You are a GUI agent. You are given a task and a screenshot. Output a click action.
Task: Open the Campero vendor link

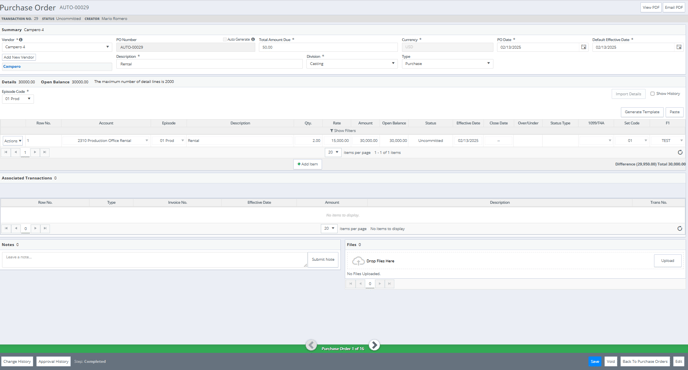point(12,67)
